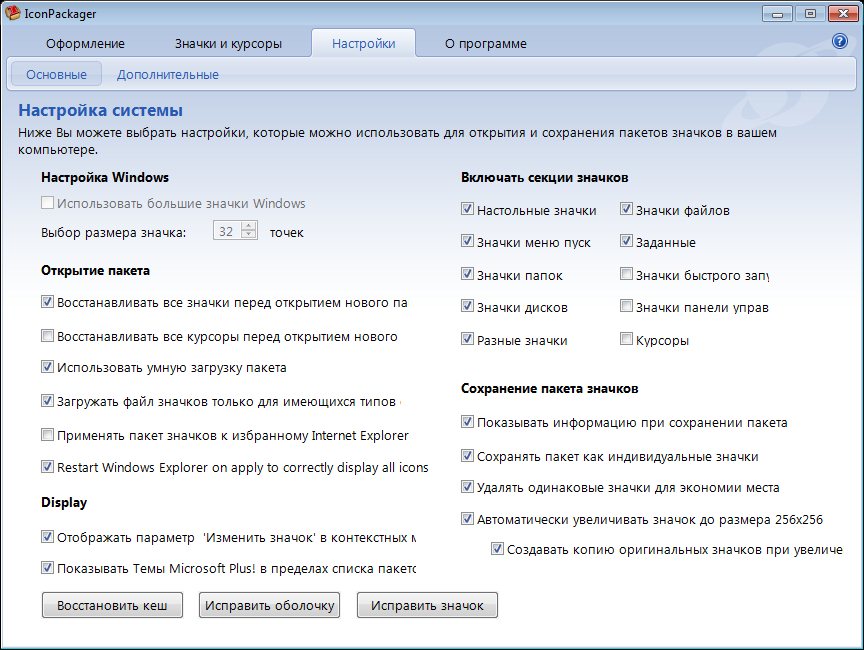Image resolution: width=864 pixels, height=650 pixels.
Task: Enable Значки быстрого запуска checkbox
Action: (x=626, y=275)
